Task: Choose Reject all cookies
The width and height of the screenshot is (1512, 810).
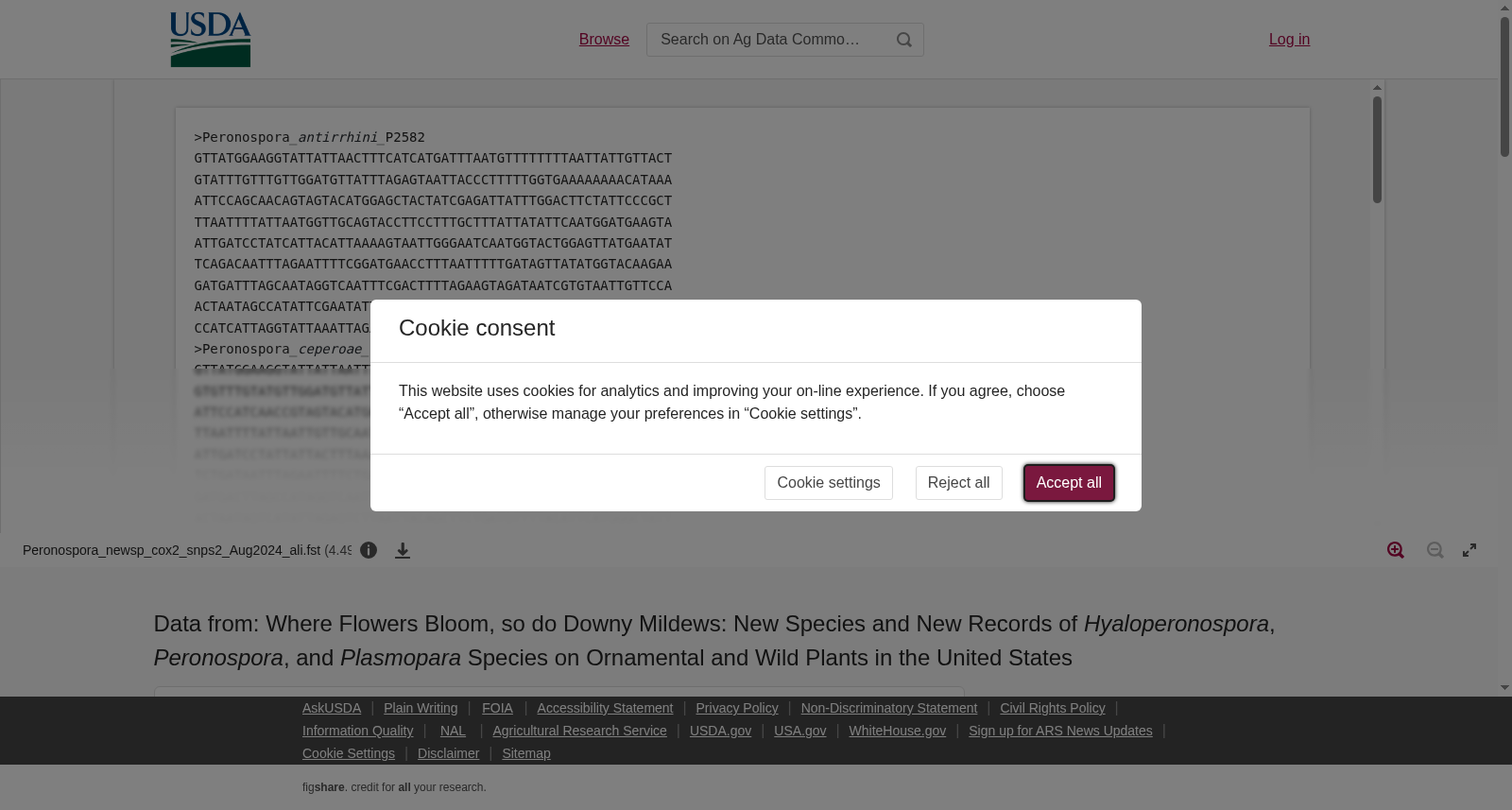Action: (x=958, y=483)
